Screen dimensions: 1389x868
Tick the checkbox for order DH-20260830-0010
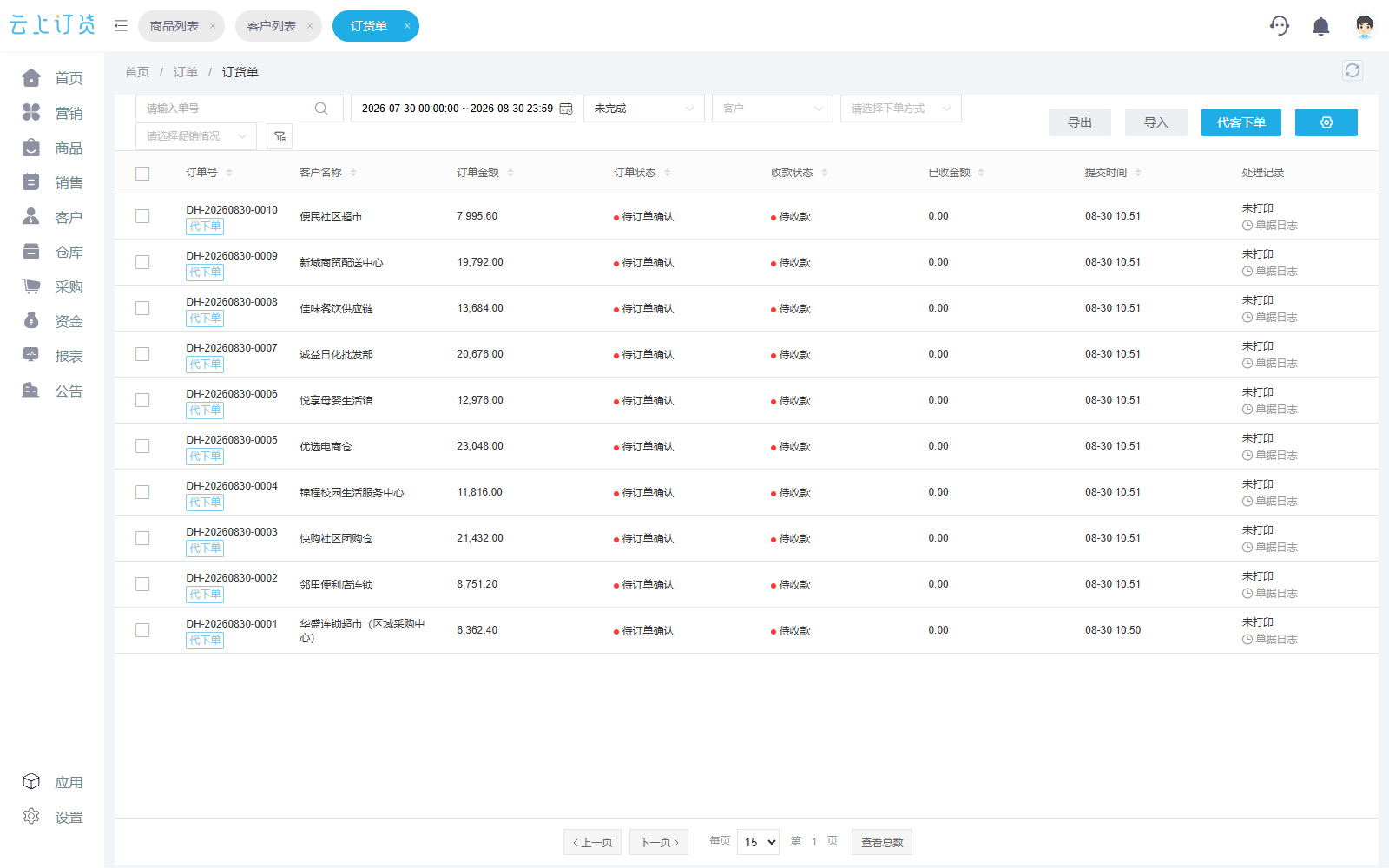142,216
